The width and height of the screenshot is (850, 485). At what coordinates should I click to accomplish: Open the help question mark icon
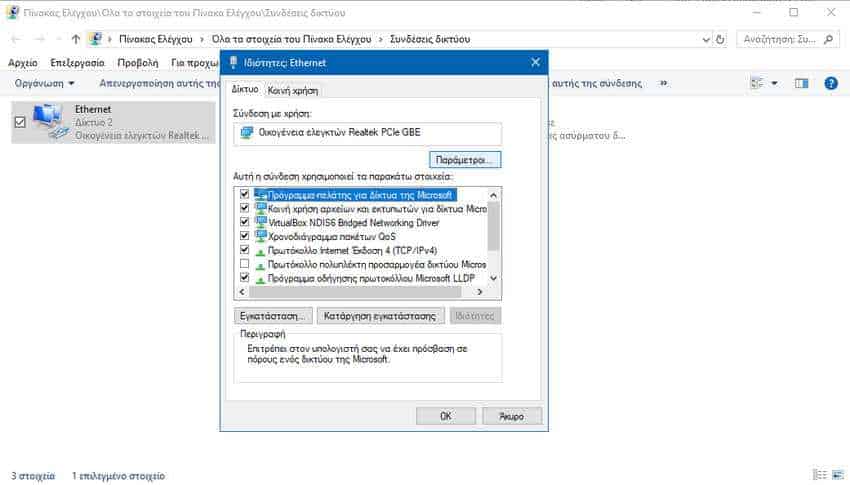[x=830, y=83]
